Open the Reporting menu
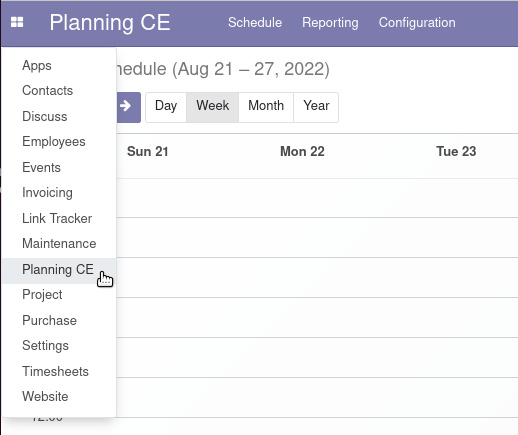 [x=330, y=22]
